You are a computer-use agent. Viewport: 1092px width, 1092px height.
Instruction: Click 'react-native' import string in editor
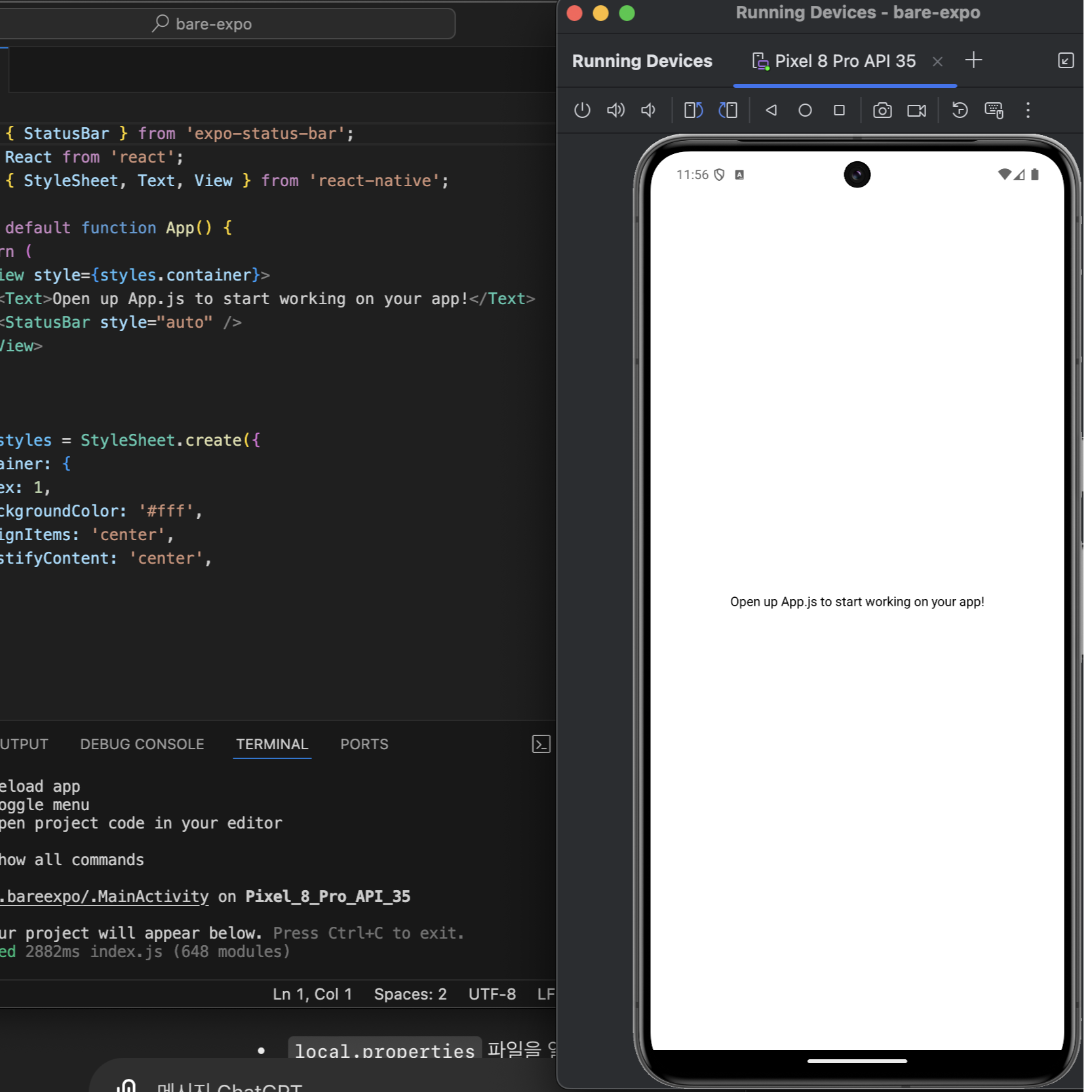(x=374, y=180)
